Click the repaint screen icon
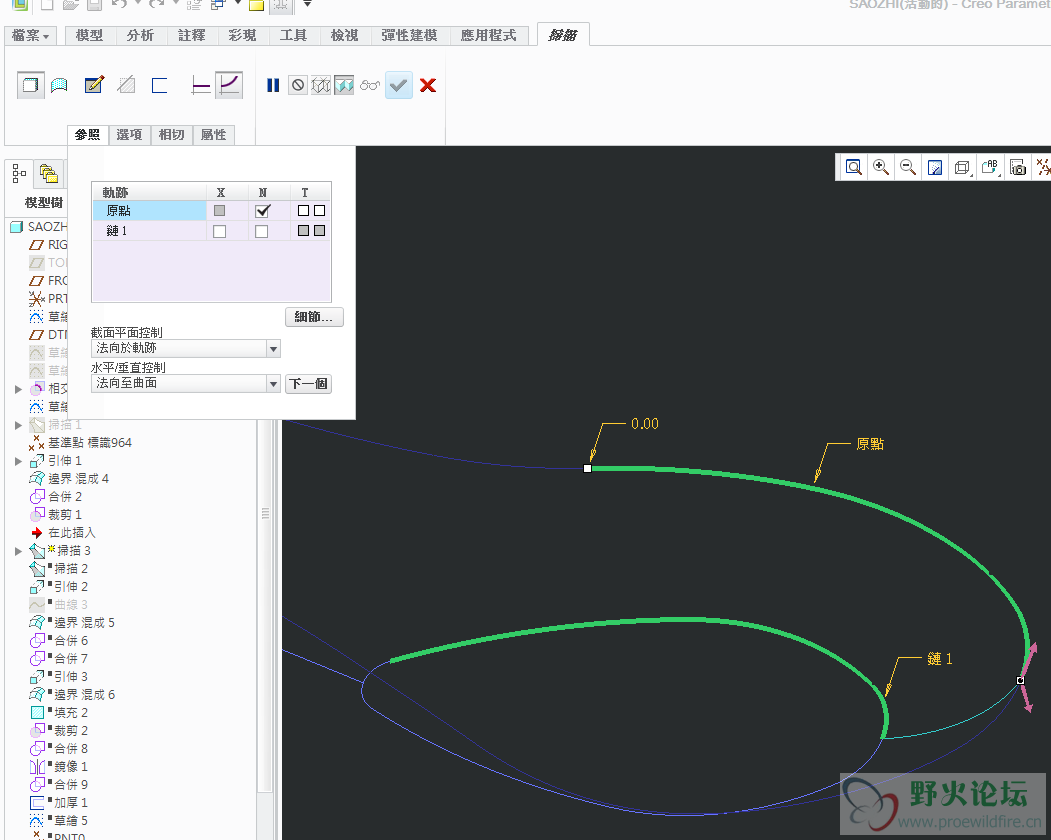The width and height of the screenshot is (1051, 840). tap(934, 167)
